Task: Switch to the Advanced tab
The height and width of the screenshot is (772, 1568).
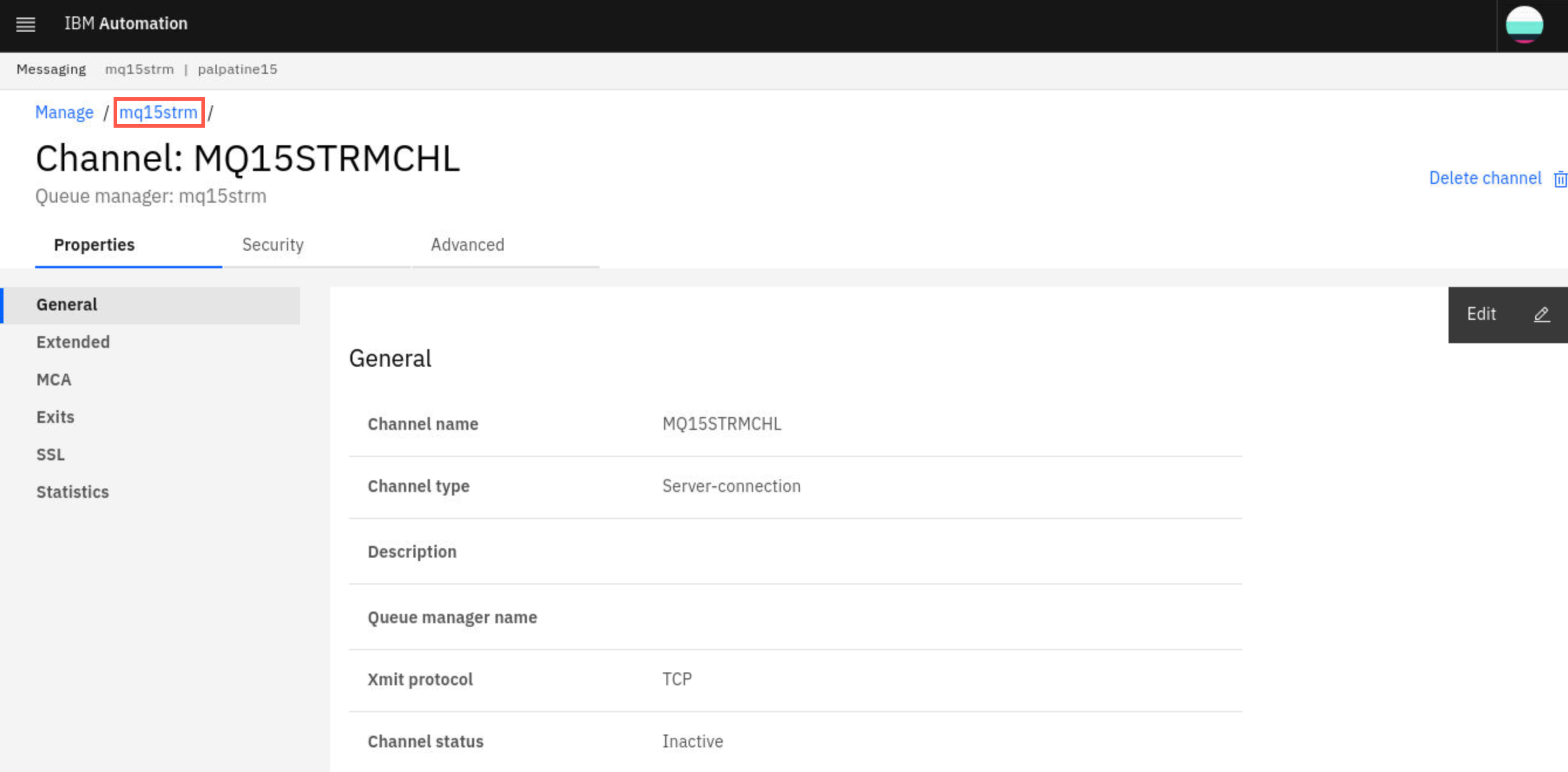Action: [x=467, y=244]
